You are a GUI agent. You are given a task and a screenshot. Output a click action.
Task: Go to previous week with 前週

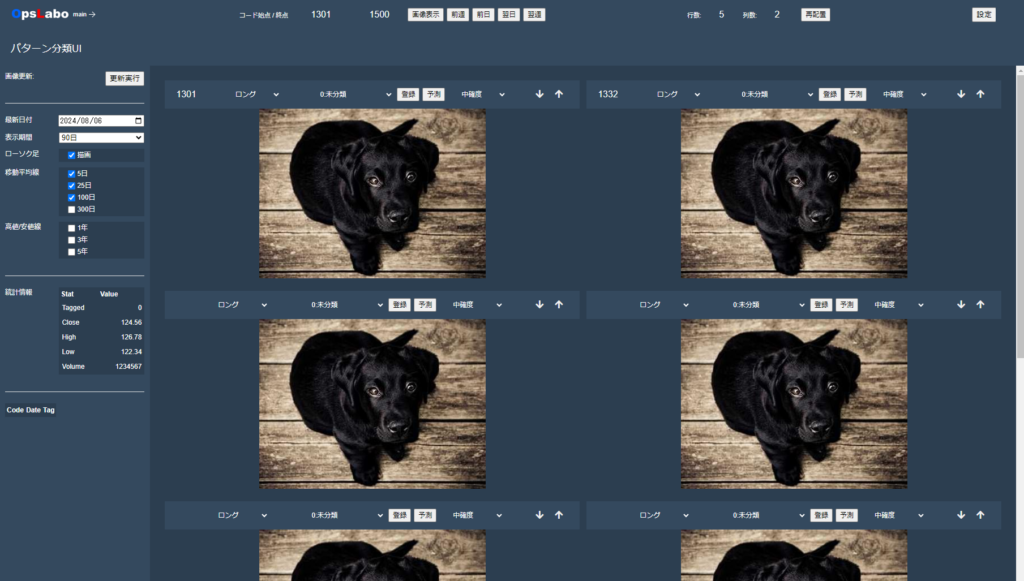458,14
